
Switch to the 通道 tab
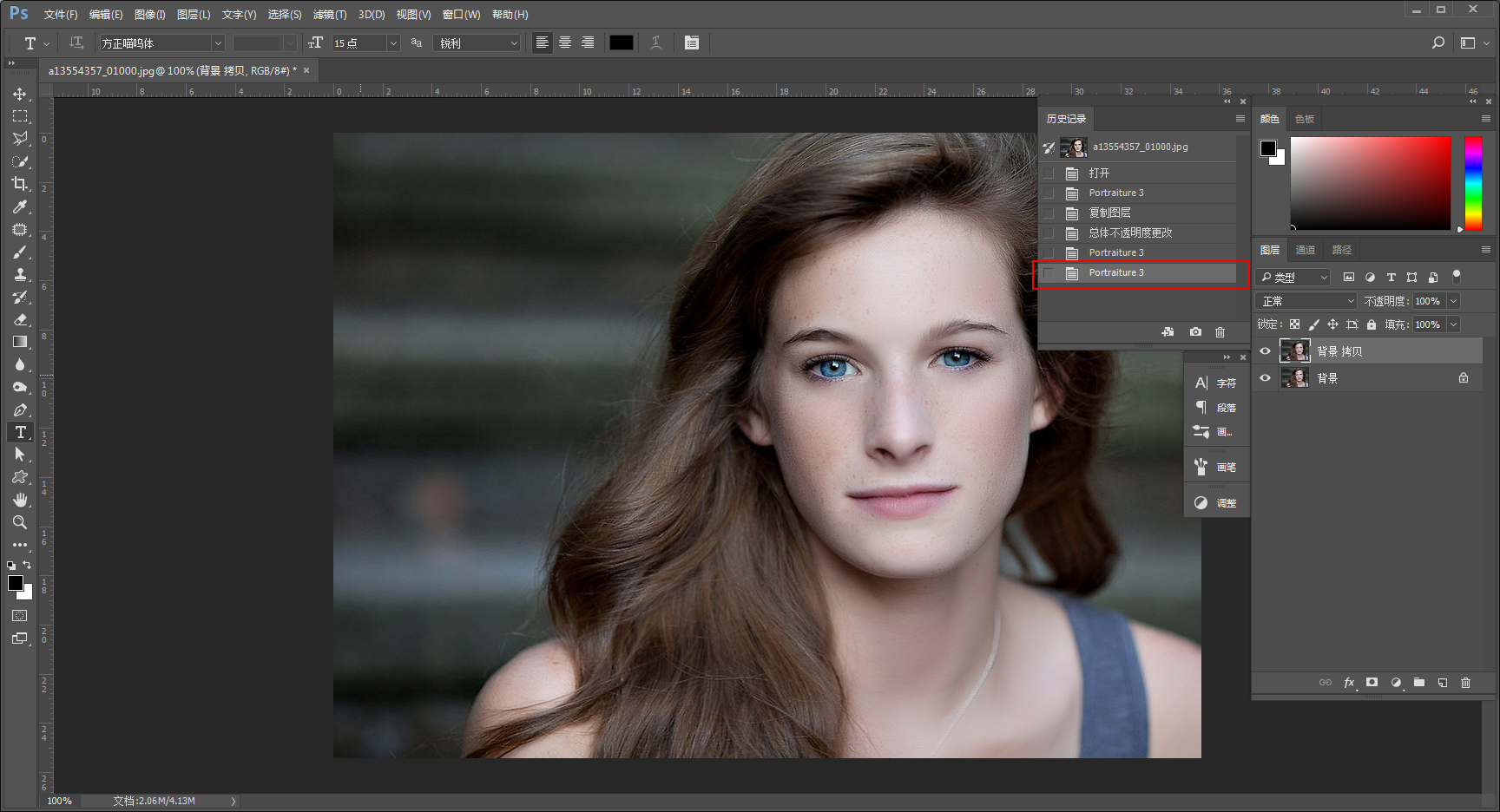pyautogui.click(x=1306, y=250)
